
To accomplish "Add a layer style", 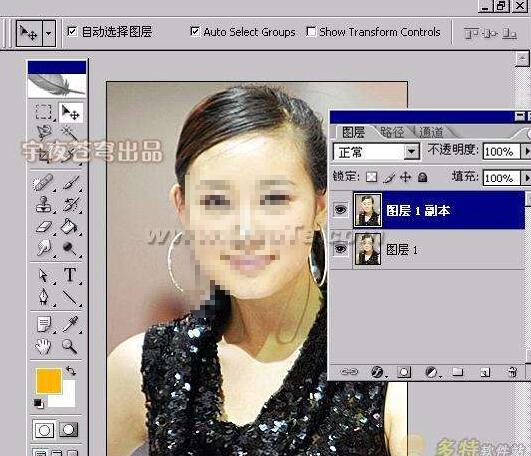I will click(377, 372).
